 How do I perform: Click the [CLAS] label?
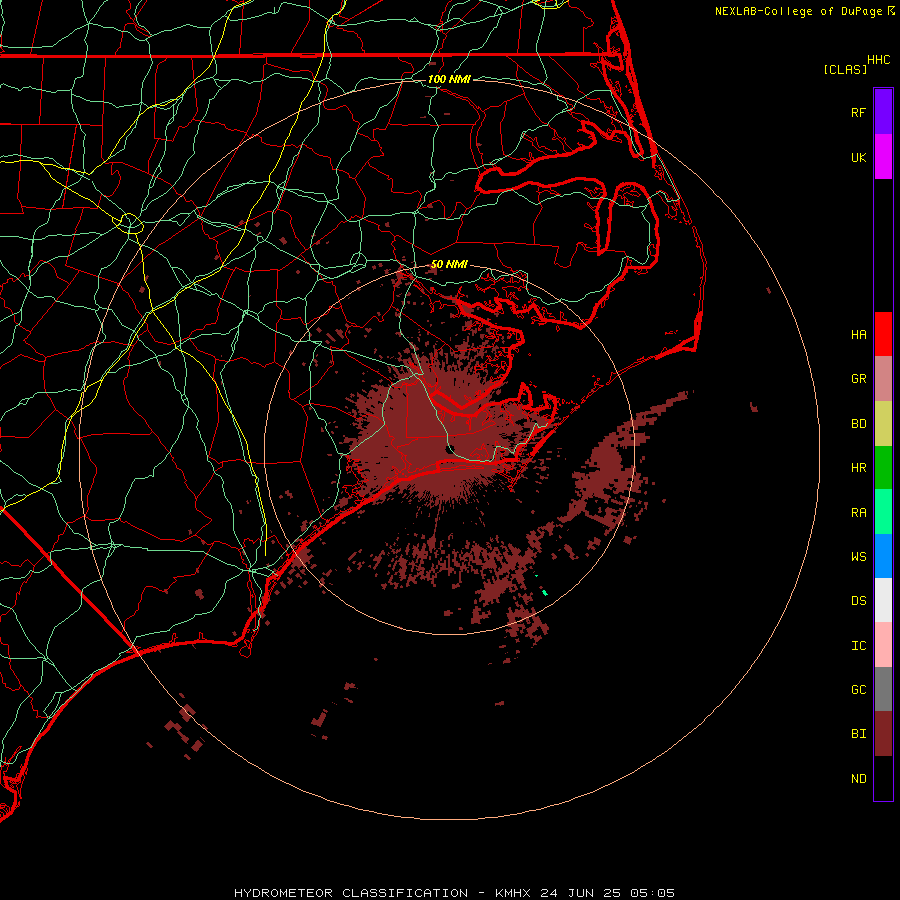coord(845,69)
